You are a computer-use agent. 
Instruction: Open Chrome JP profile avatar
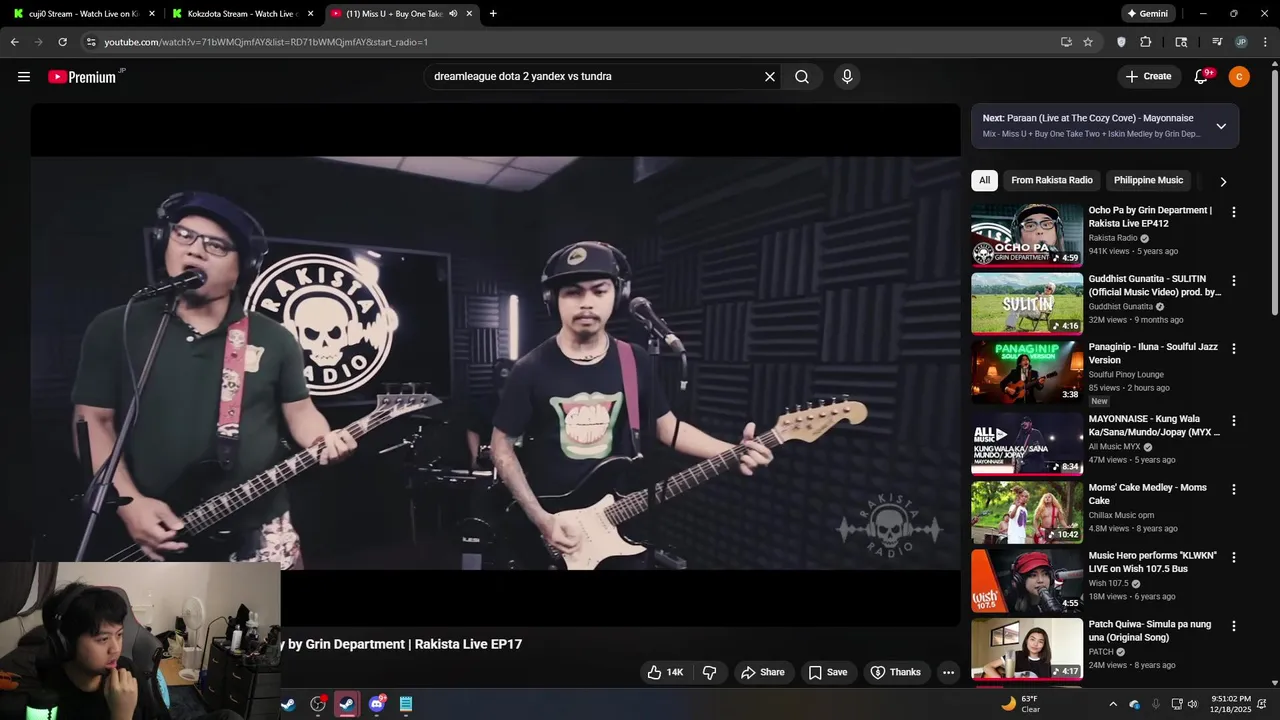point(1241,42)
